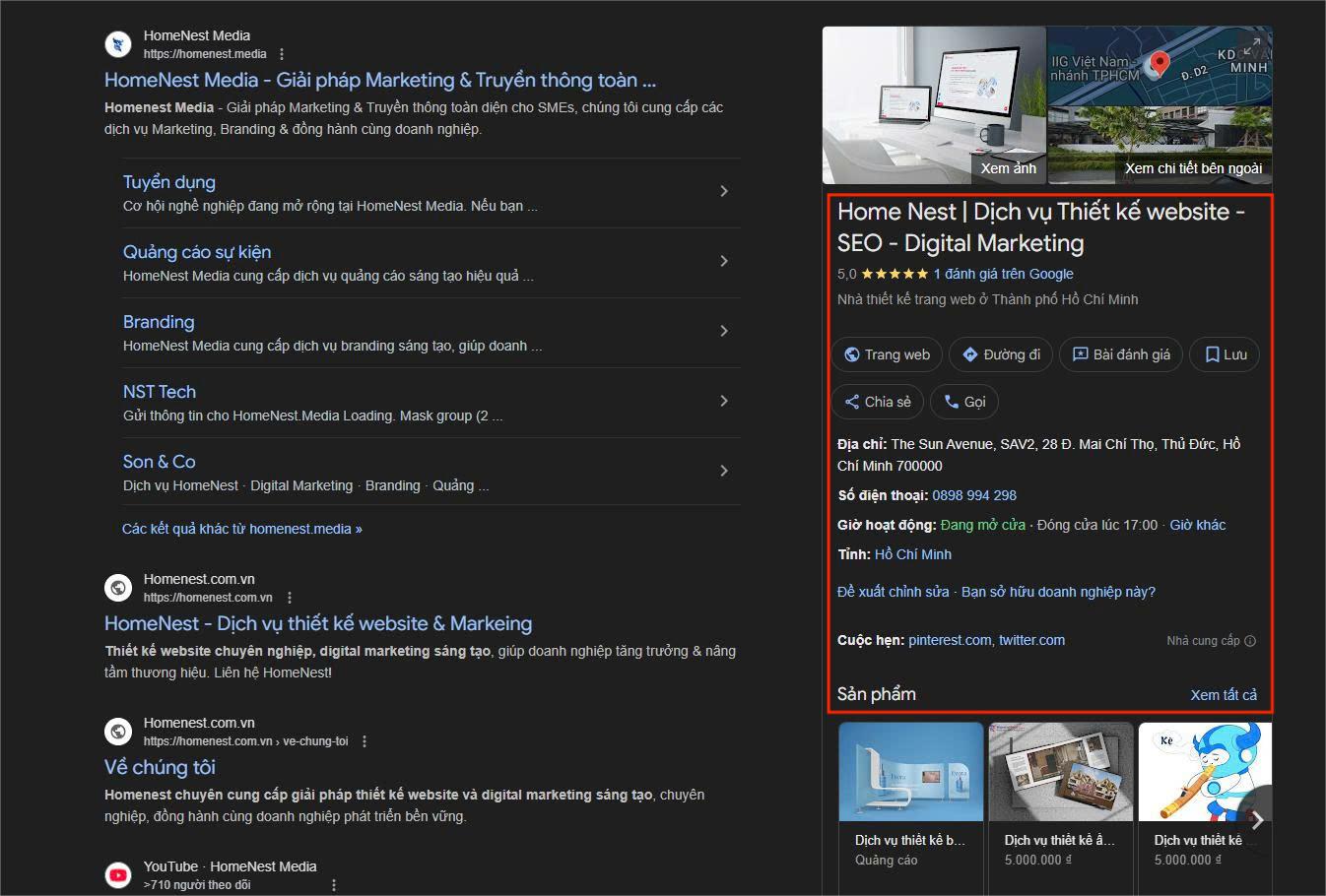Click the Hồ Chí Minh province link
This screenshot has width=1326, height=896.
[x=913, y=554]
